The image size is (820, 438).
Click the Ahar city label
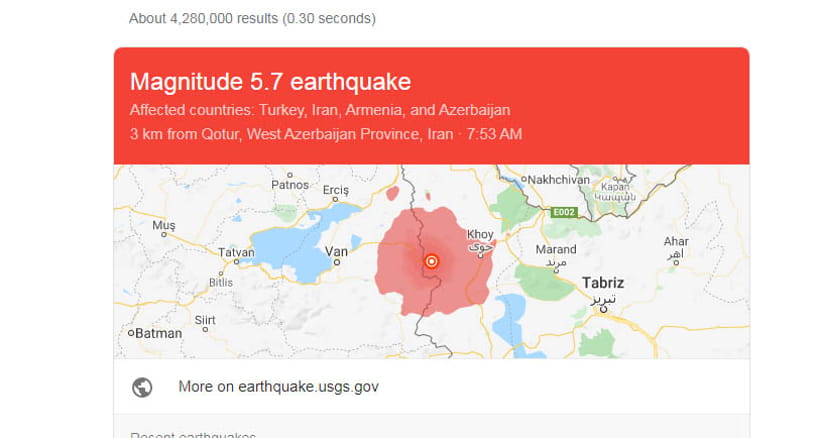point(676,241)
